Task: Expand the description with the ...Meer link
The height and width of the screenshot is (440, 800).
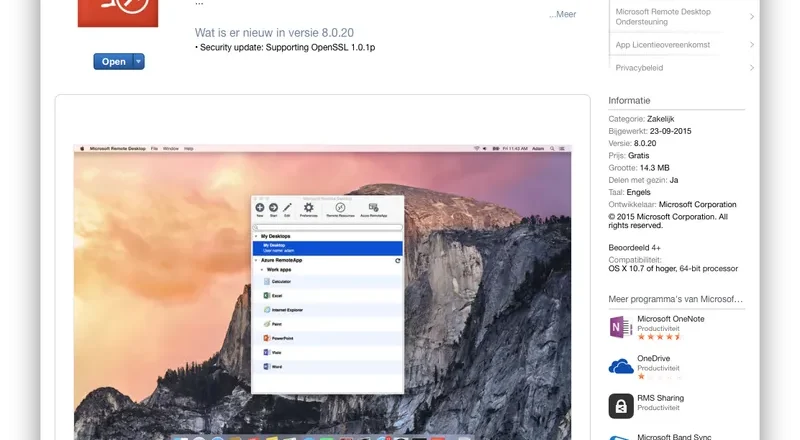Action: [563, 14]
